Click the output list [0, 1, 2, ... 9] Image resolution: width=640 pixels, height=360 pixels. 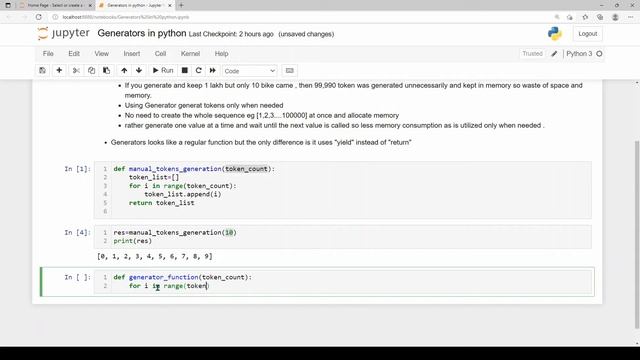[x=155, y=256]
